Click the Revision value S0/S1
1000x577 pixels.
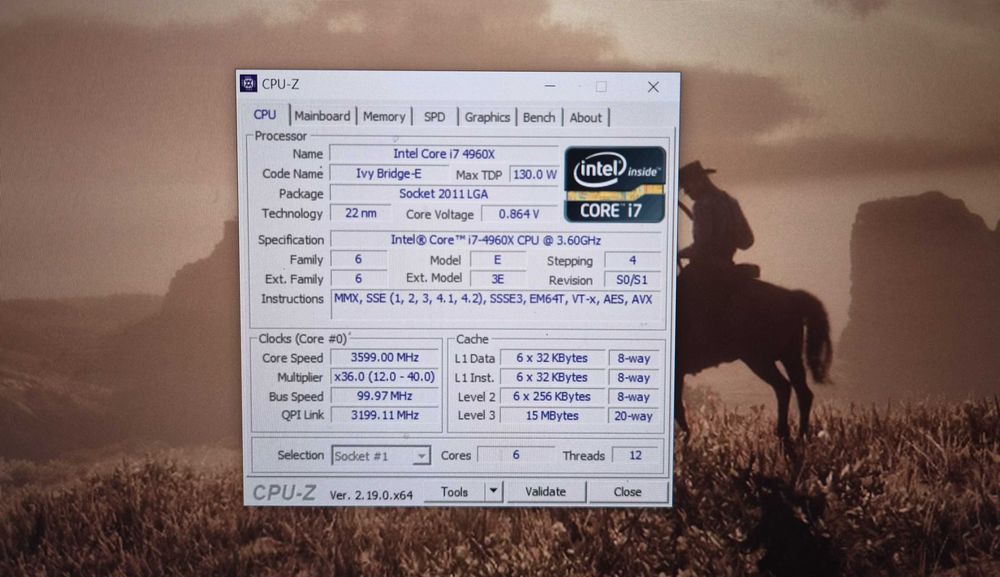(x=632, y=279)
